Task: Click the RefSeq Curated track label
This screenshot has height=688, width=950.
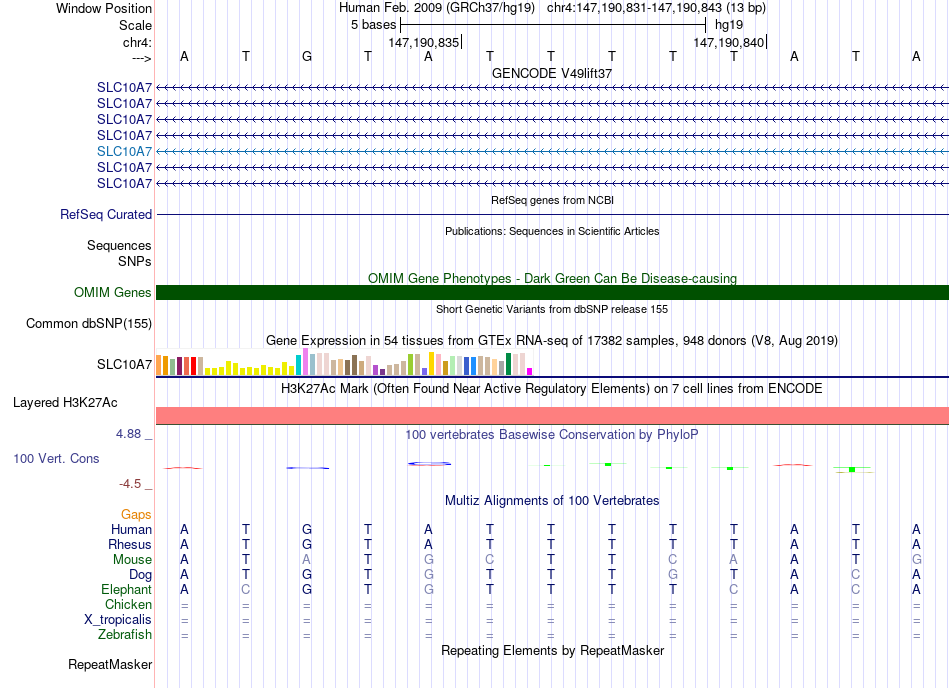Action: (x=106, y=214)
